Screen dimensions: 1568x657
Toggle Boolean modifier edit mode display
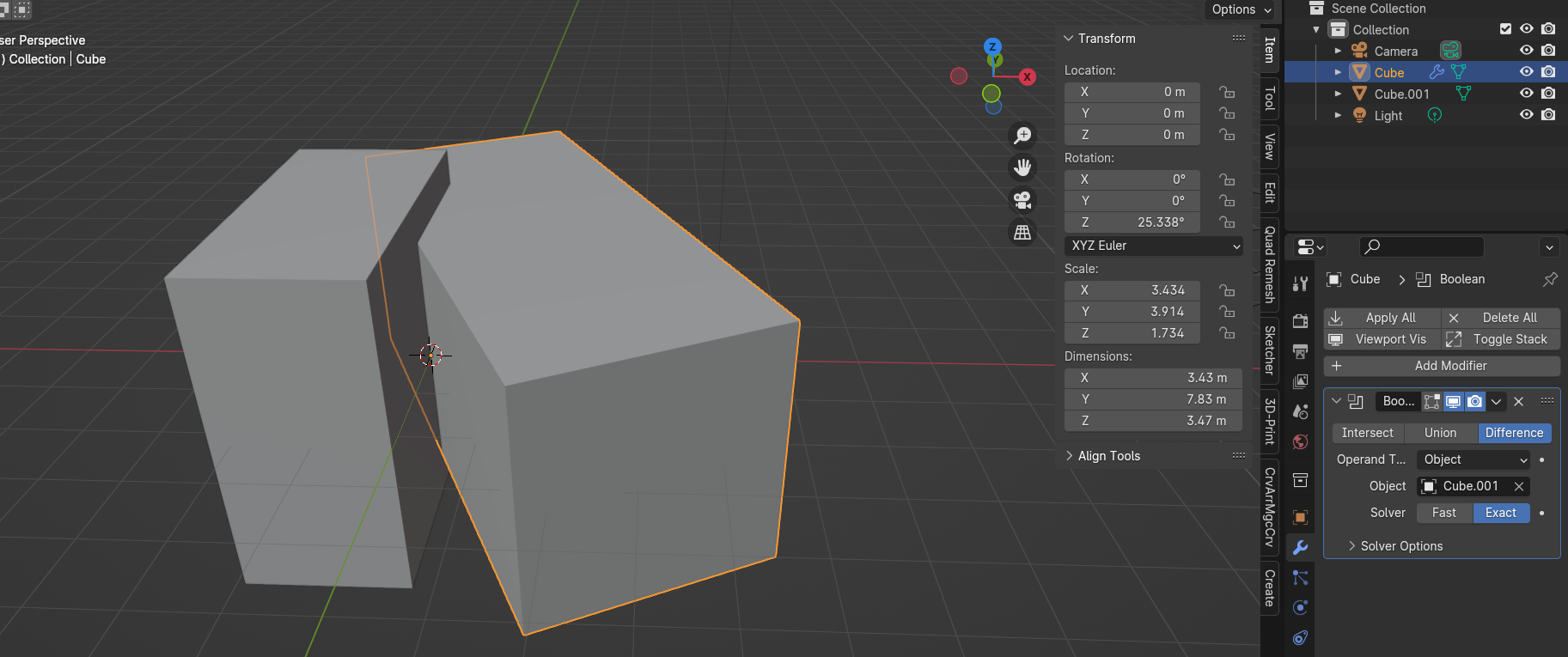[x=1432, y=401]
